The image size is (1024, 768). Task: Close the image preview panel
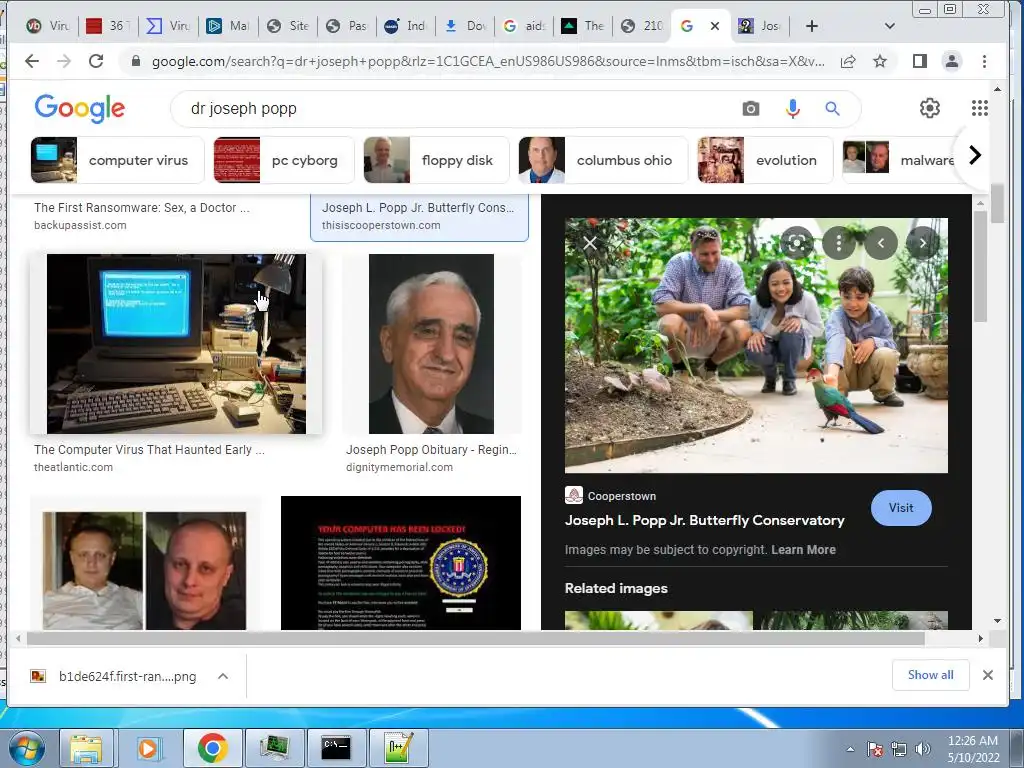590,243
